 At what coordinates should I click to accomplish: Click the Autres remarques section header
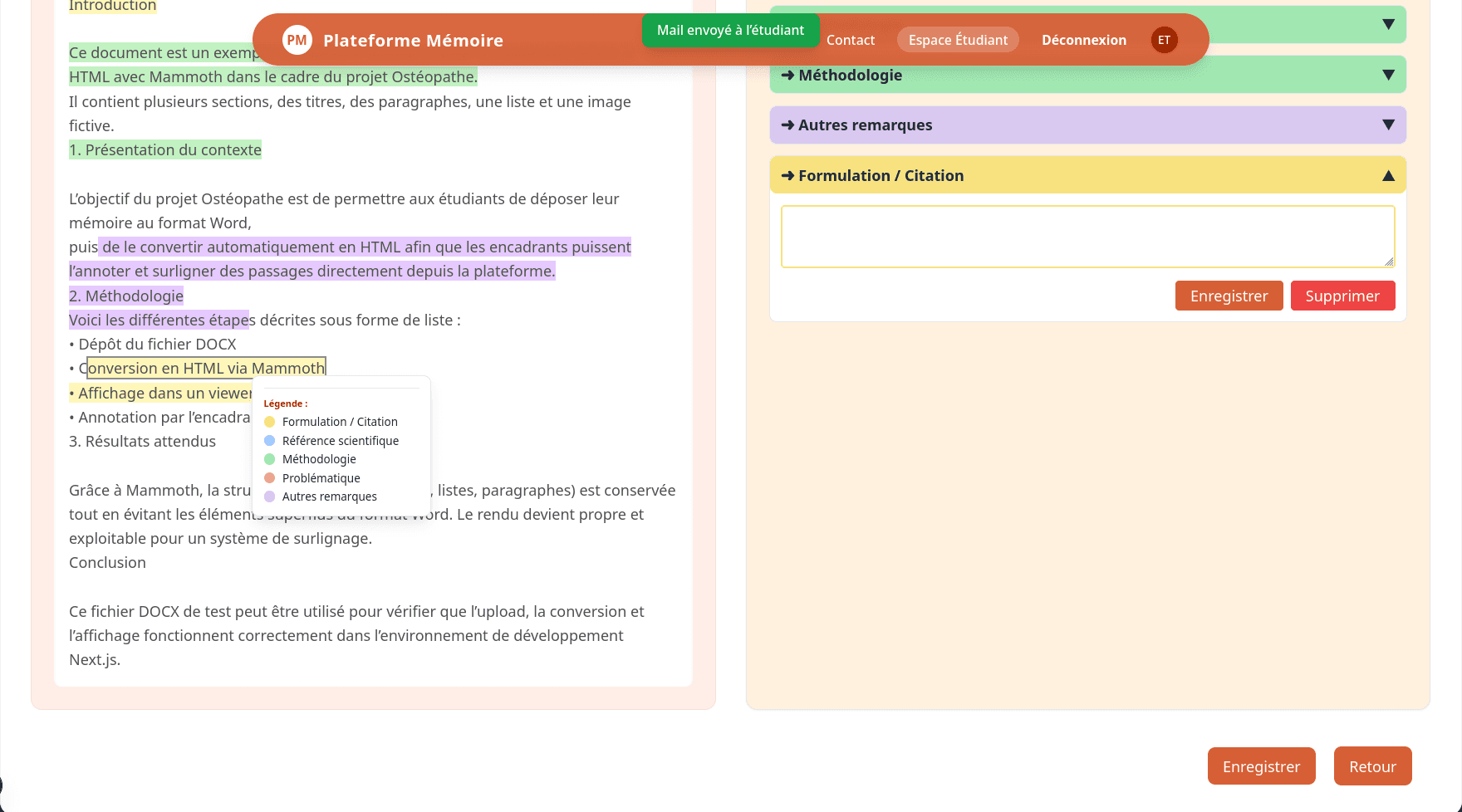pos(1087,125)
